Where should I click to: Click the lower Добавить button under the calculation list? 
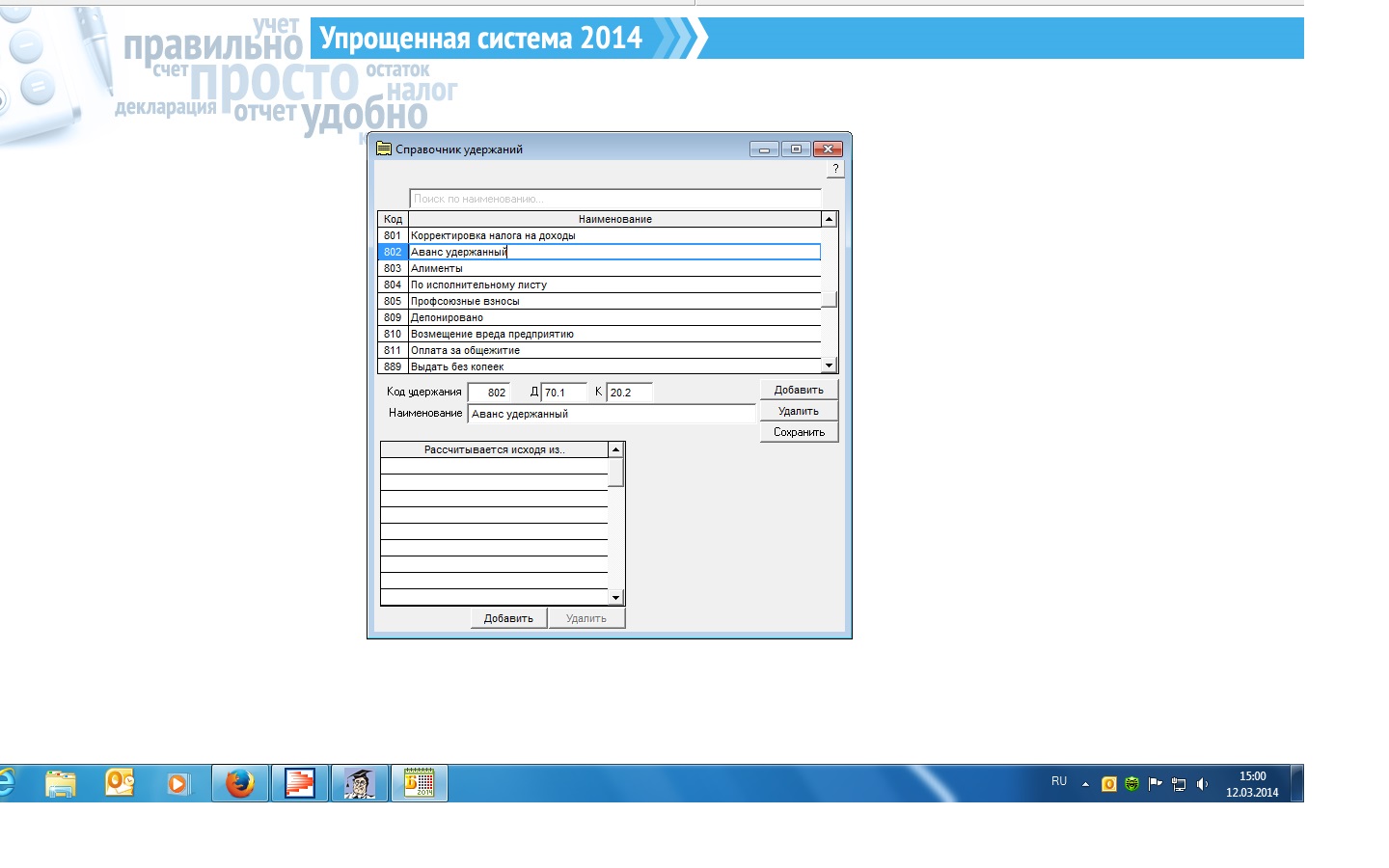pyautogui.click(x=508, y=618)
